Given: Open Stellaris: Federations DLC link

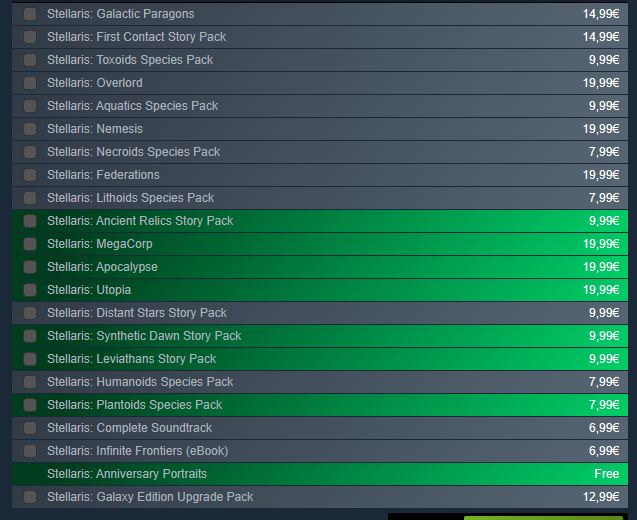Looking at the screenshot, I should 103,175.
